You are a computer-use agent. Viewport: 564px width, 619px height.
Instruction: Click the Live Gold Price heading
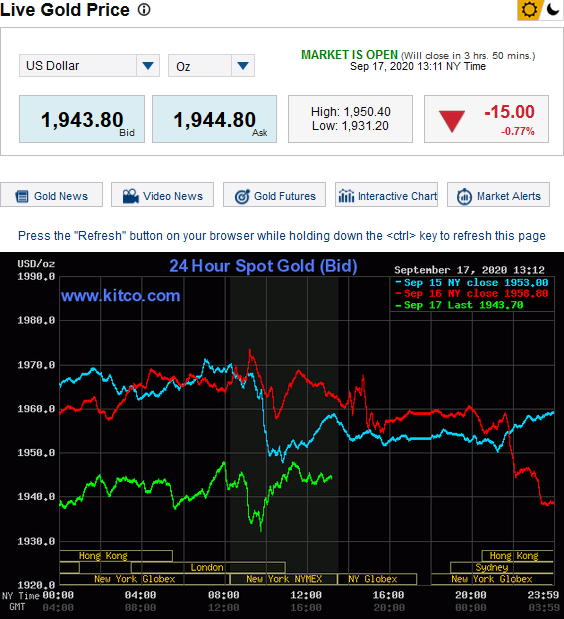pos(65,9)
